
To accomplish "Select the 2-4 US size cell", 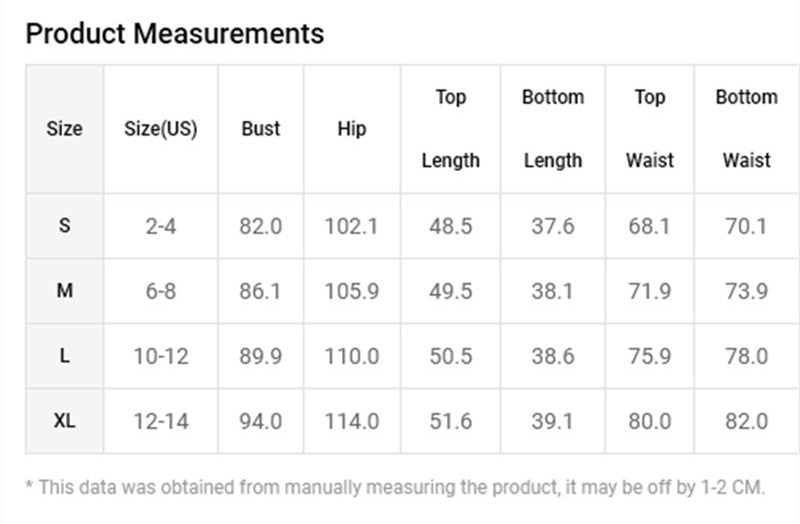I will (x=161, y=226).
